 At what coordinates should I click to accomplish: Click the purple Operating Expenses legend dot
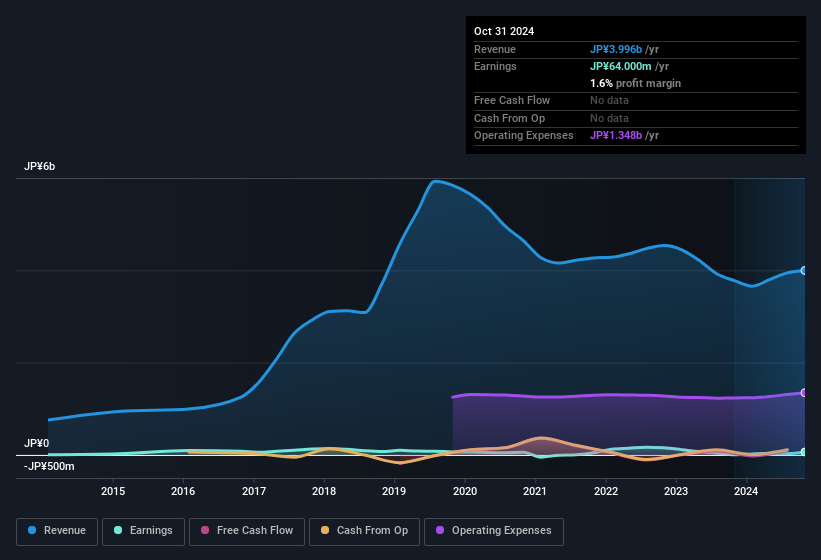[x=441, y=531]
